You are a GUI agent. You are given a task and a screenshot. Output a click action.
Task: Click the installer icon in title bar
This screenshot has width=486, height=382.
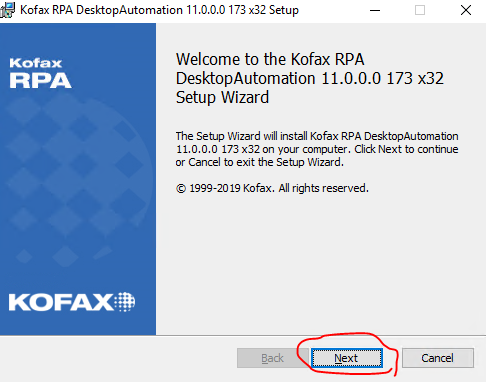click(x=7, y=10)
